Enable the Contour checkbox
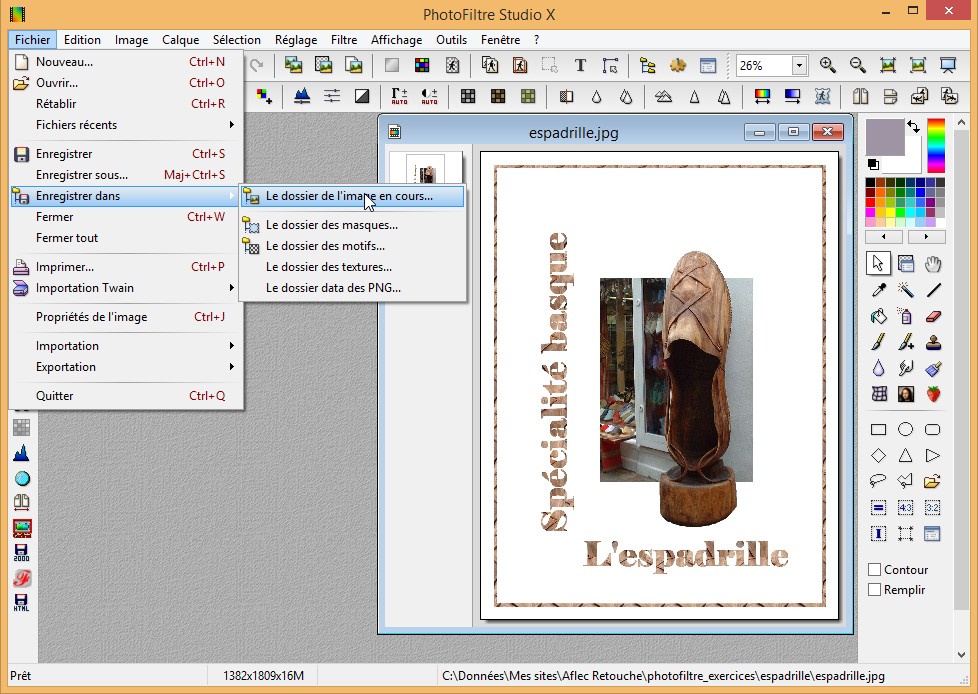978x694 pixels. pos(874,569)
